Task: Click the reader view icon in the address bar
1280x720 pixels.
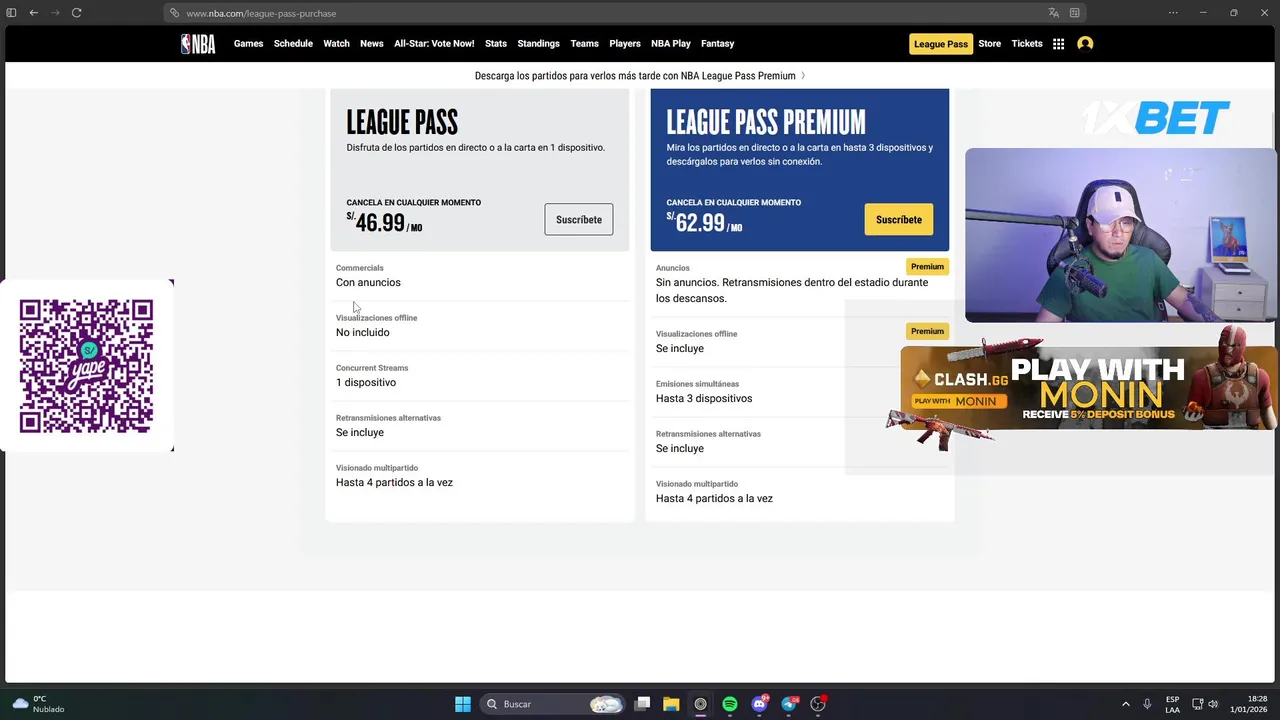Action: 1075,13
